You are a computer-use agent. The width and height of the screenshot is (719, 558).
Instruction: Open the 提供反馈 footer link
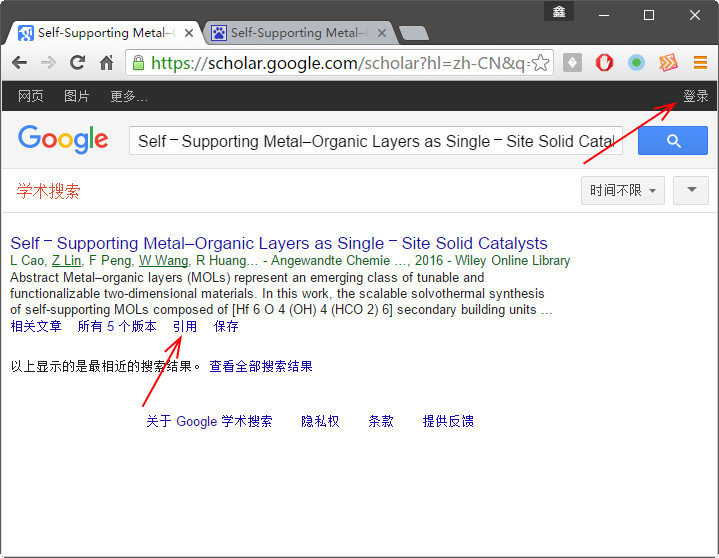[x=448, y=421]
